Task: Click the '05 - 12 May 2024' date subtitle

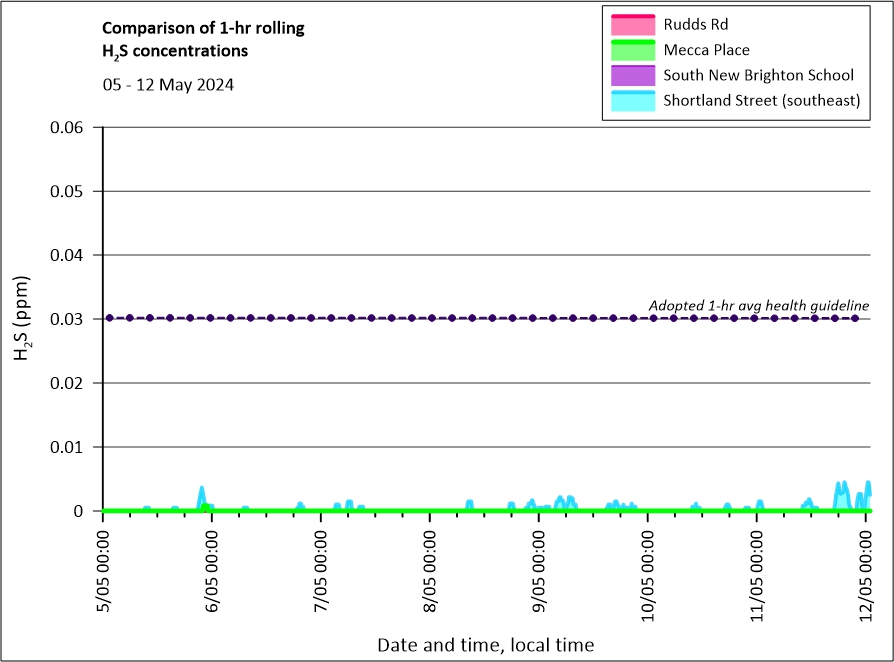Action: tap(168, 85)
